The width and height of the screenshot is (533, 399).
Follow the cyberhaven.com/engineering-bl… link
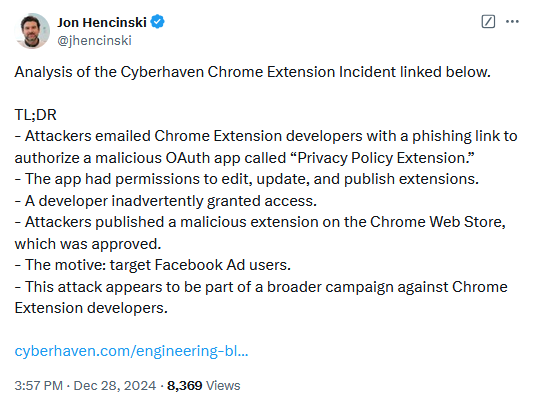click(131, 351)
